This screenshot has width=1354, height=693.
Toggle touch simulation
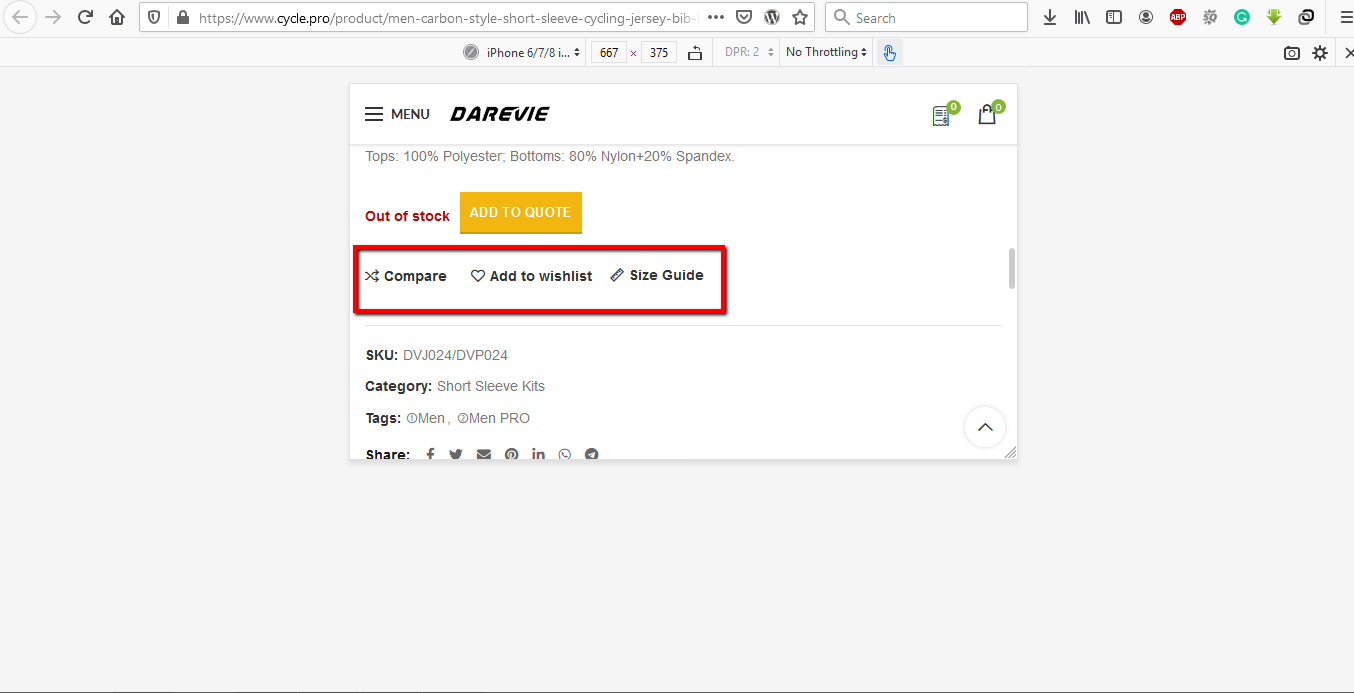coord(890,52)
